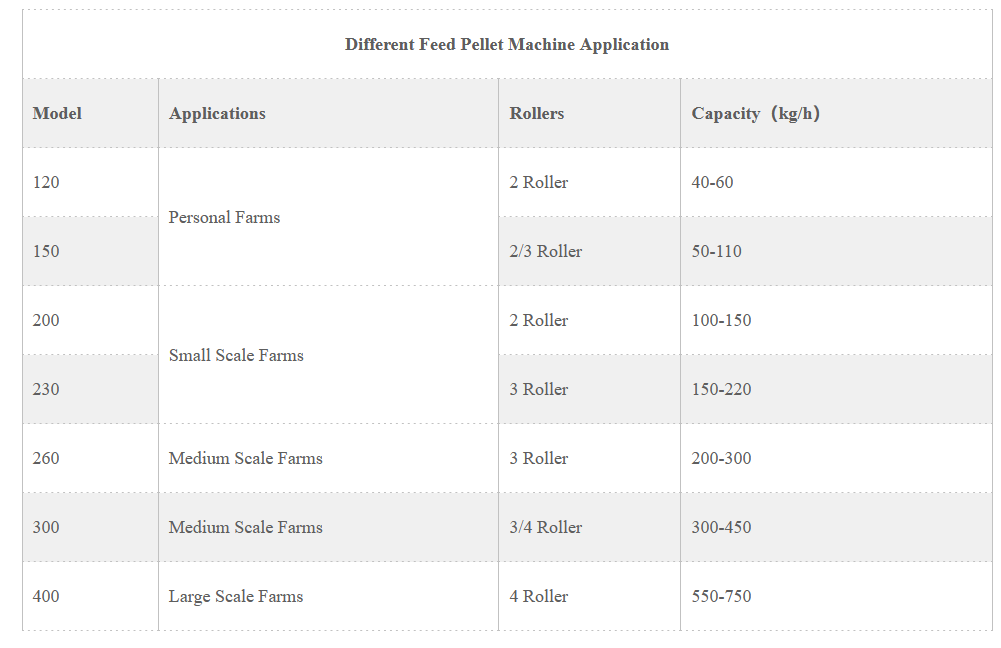Screen dimensions: 1001x648
Task: Click the model 150 cell
Action: pyautogui.click(x=46, y=251)
